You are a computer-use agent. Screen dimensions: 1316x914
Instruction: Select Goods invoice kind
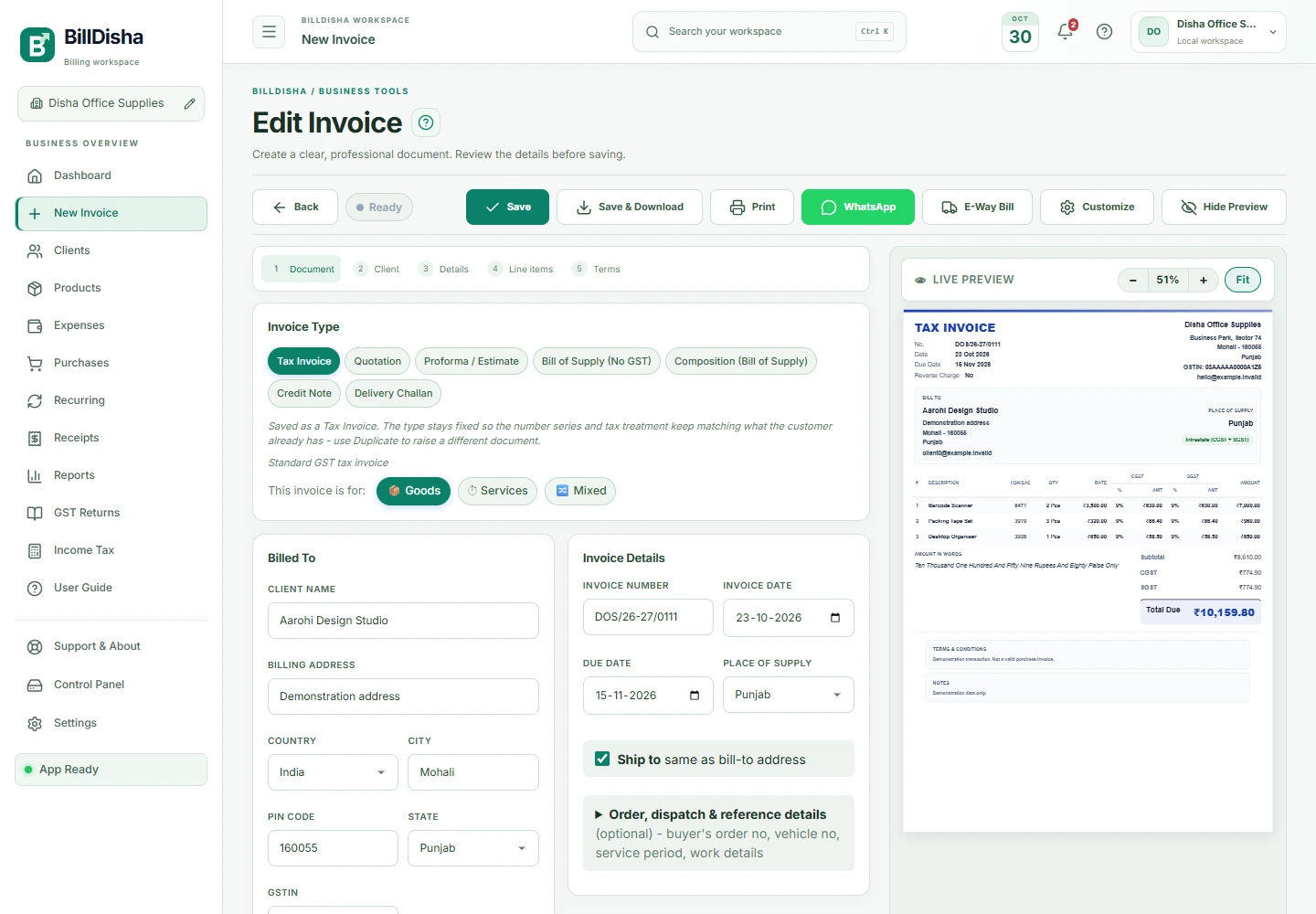pyautogui.click(x=413, y=491)
